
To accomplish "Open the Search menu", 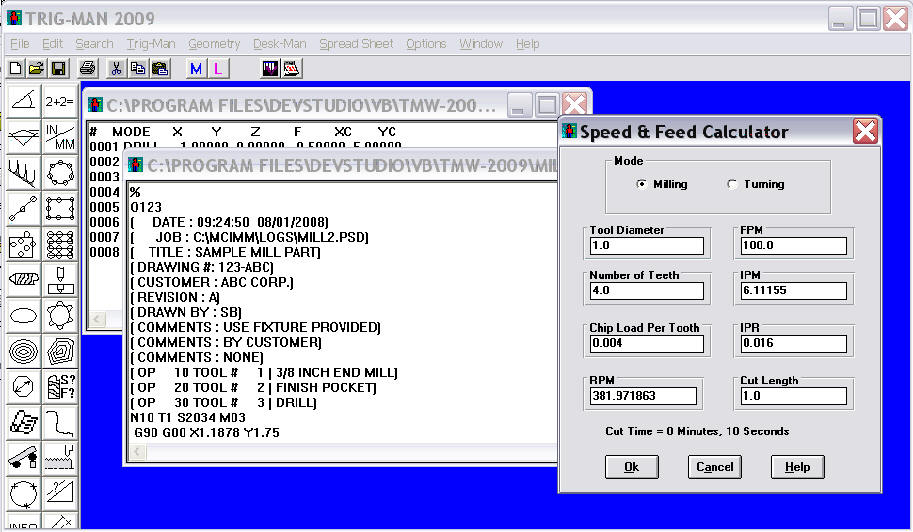I will [x=94, y=44].
